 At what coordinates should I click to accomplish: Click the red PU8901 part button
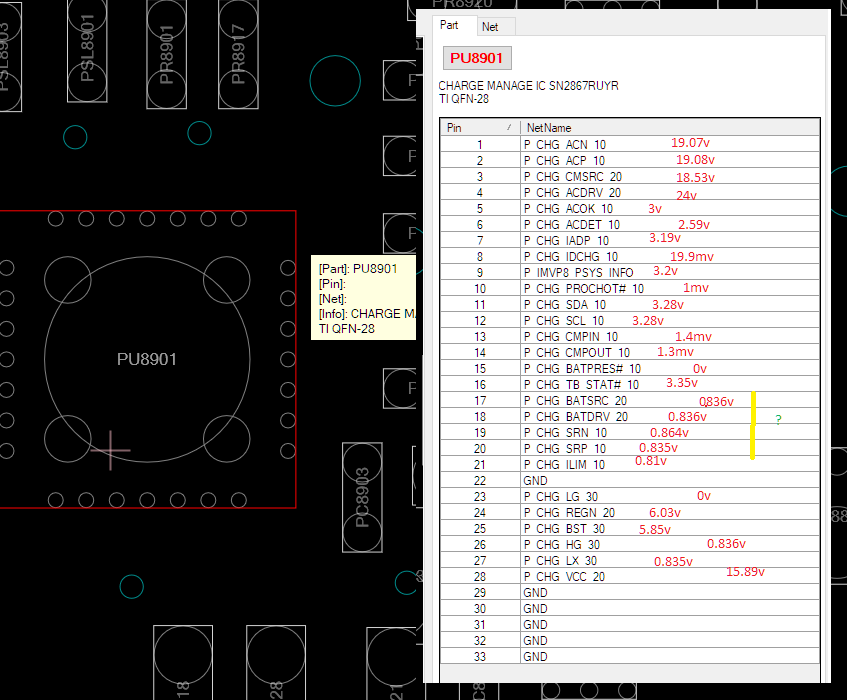pos(476,58)
